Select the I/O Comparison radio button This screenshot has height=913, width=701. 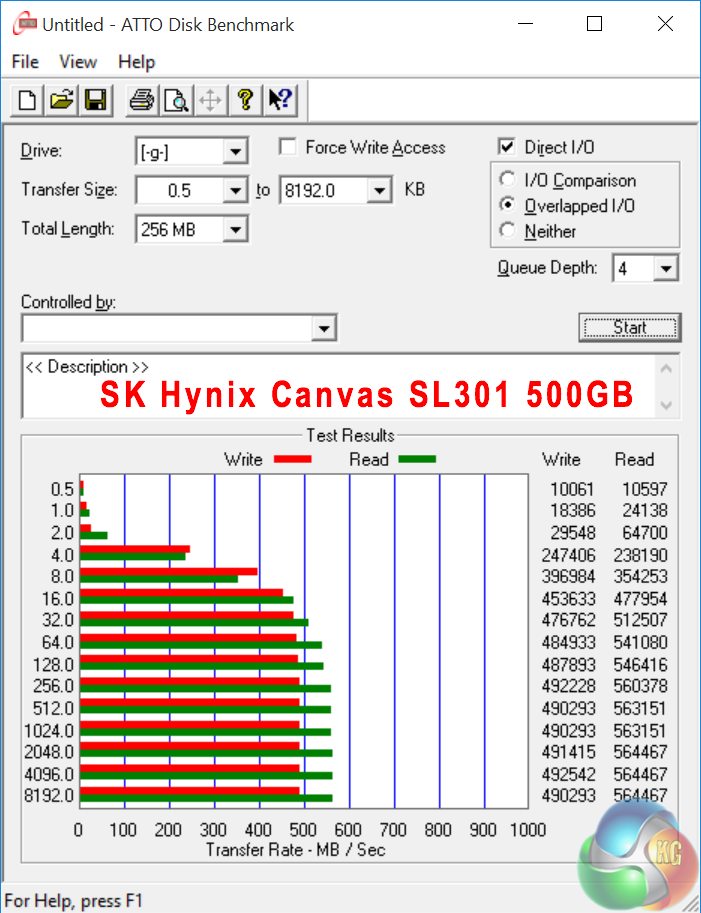click(507, 180)
